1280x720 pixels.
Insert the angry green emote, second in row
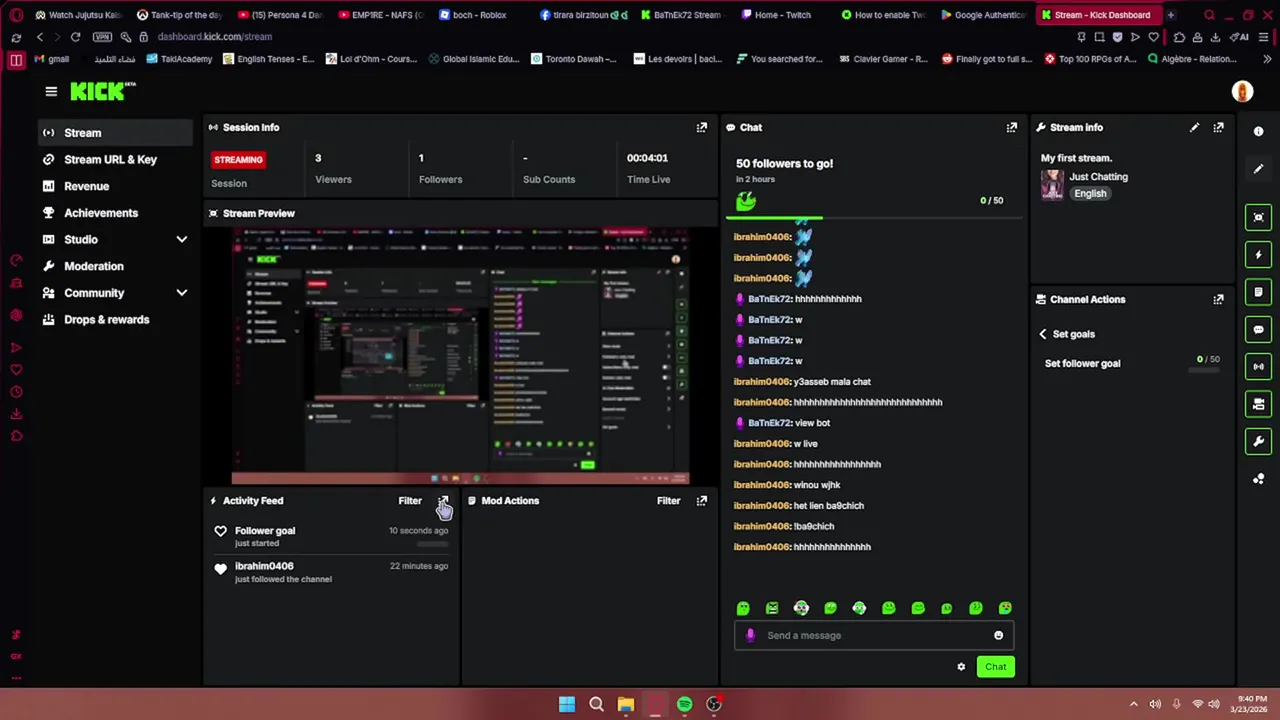coord(772,608)
